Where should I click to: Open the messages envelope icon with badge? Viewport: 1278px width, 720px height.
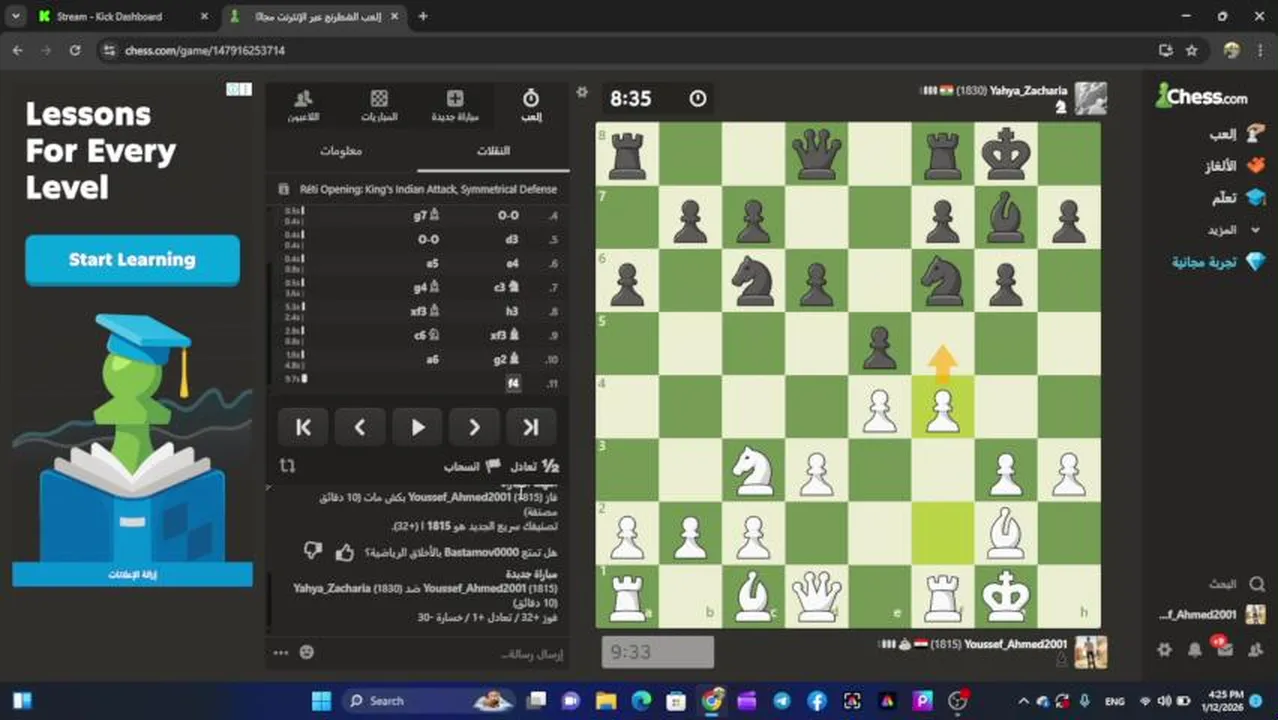[1224, 648]
